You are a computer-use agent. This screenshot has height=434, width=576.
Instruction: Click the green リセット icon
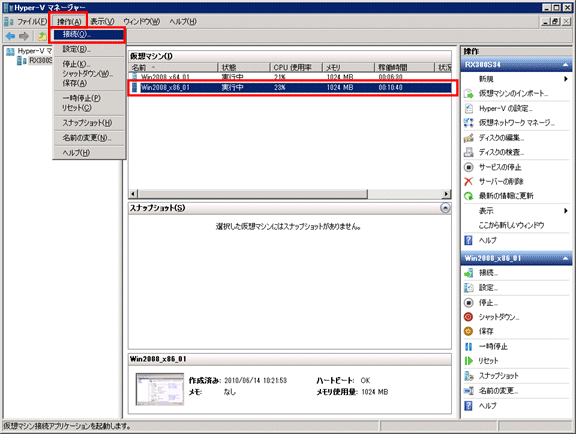pyautogui.click(x=469, y=361)
